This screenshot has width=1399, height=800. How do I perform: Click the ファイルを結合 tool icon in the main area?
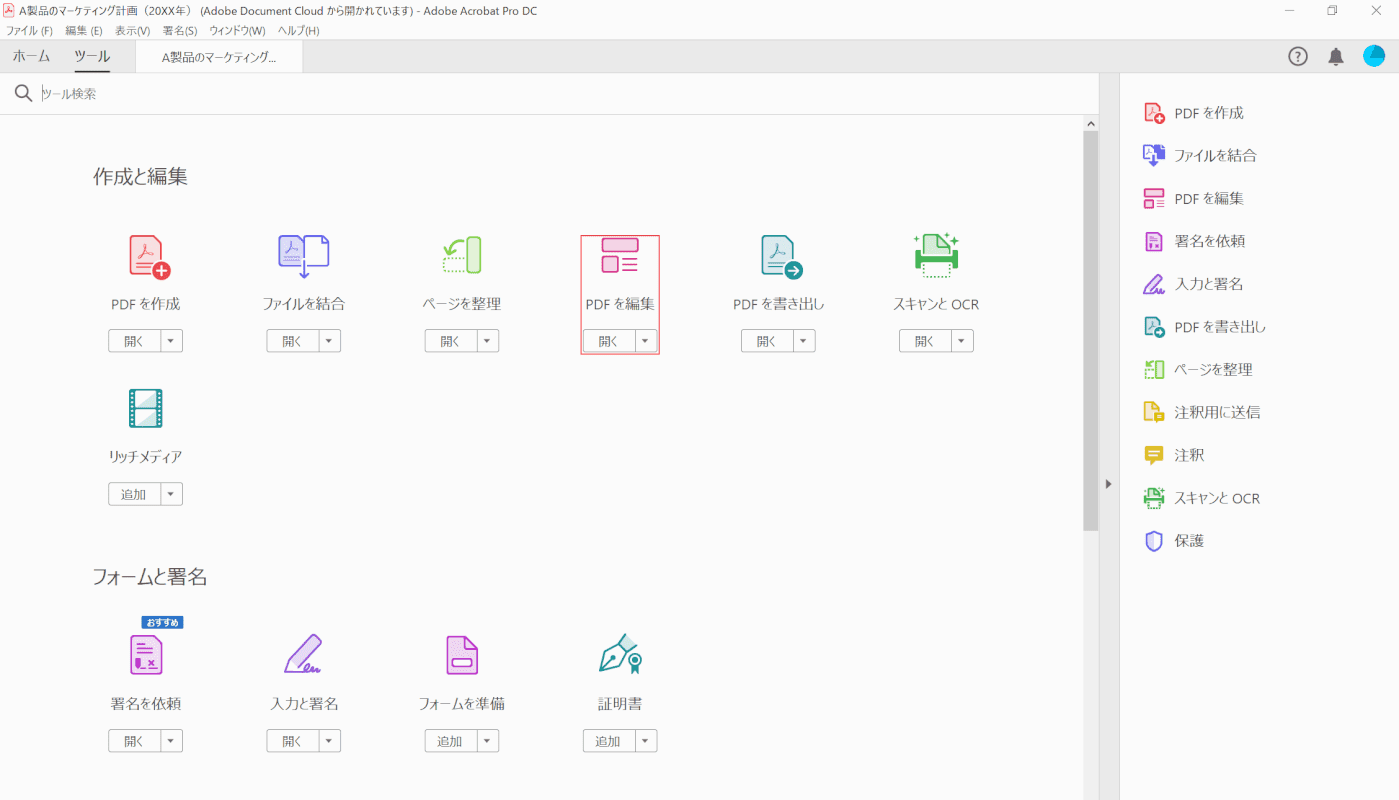pyautogui.click(x=303, y=256)
